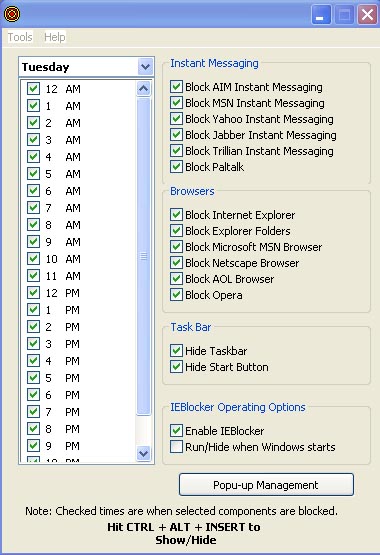Toggle the 2 PM hour checkbox
Image resolution: width=380 pixels, height=555 pixels.
click(33, 326)
